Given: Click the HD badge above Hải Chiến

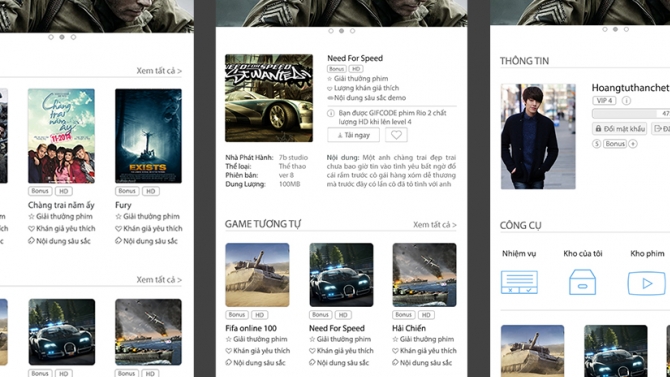Looking at the screenshot, I should [426, 315].
